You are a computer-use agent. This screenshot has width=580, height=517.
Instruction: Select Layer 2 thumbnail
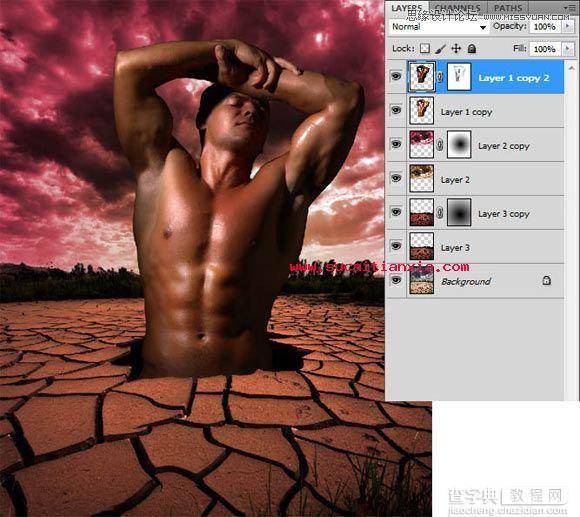click(421, 178)
